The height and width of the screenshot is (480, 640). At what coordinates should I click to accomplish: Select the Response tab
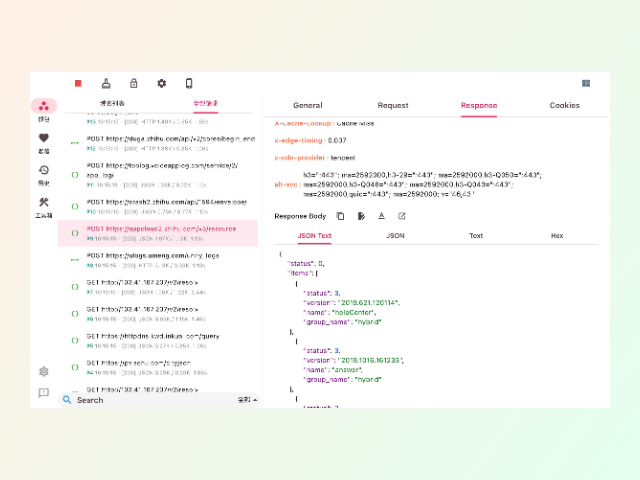pyautogui.click(x=479, y=105)
